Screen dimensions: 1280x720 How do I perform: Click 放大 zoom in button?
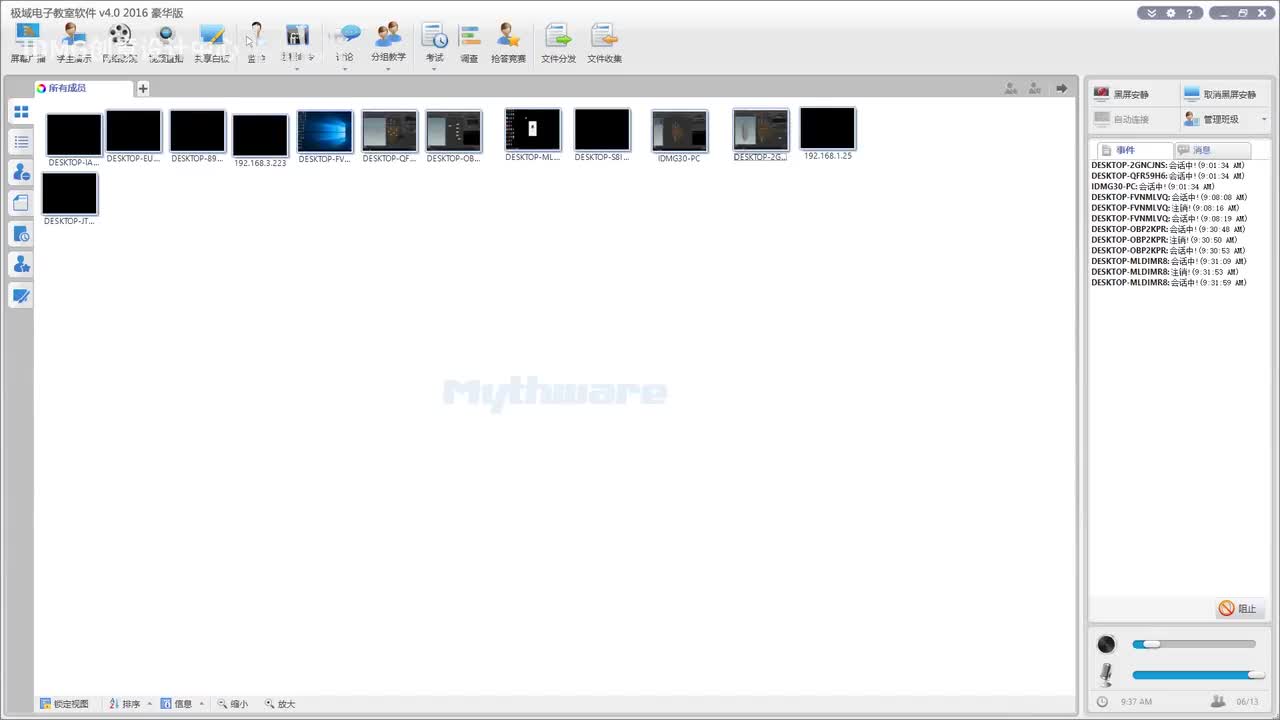(280, 704)
